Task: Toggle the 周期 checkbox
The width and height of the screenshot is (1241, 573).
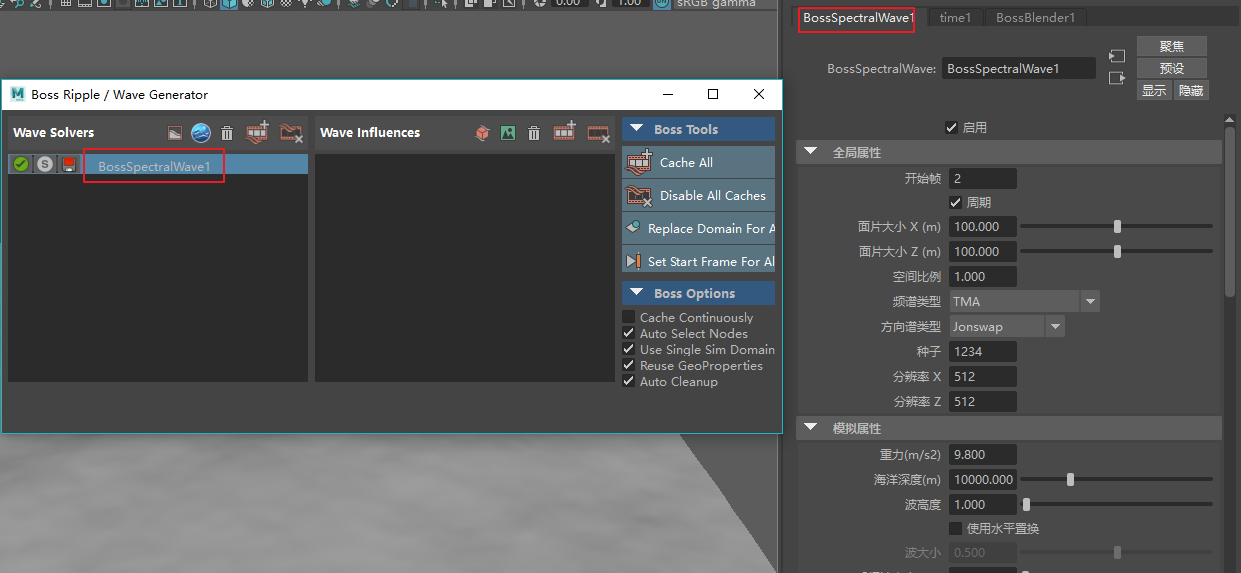Action: coord(955,202)
